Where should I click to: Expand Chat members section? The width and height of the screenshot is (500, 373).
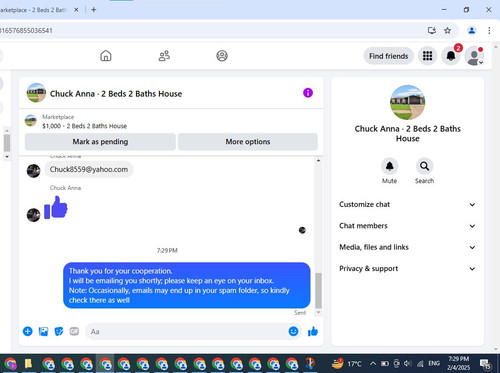point(407,226)
